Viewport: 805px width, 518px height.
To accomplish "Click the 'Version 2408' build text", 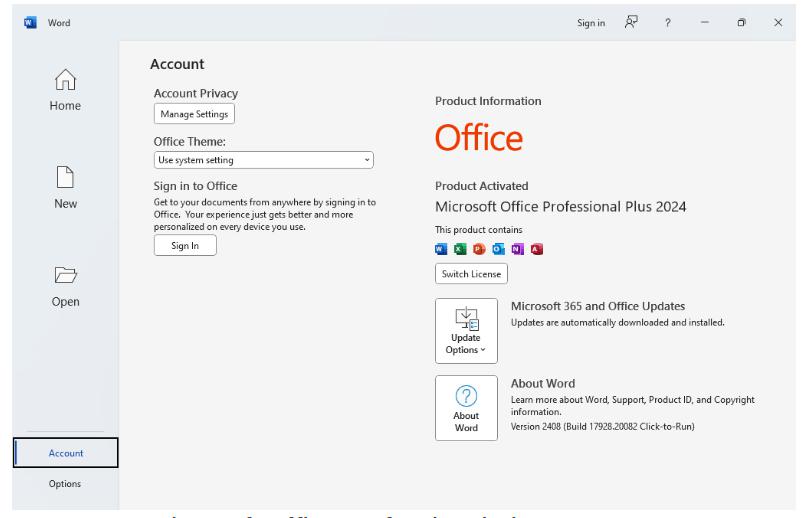I will coord(602,427).
